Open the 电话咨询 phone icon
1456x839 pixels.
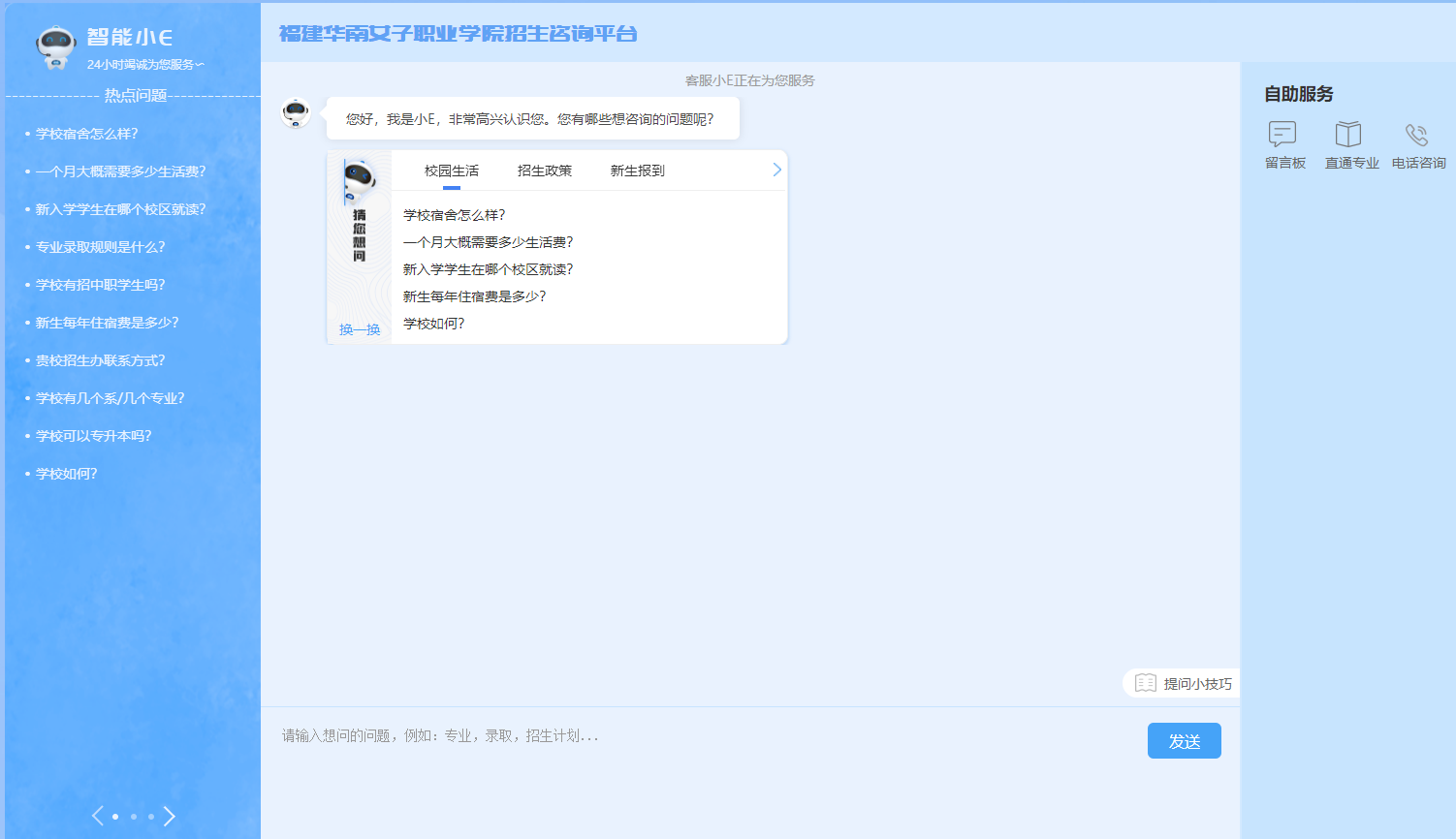coord(1417,134)
